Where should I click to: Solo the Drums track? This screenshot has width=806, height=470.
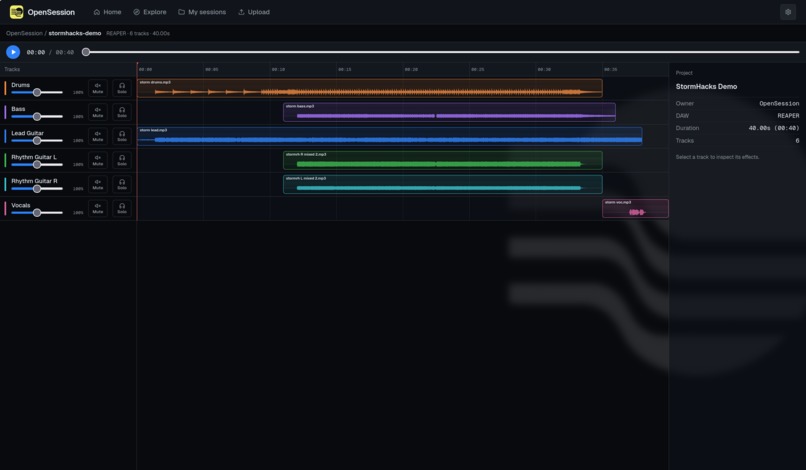[122, 88]
